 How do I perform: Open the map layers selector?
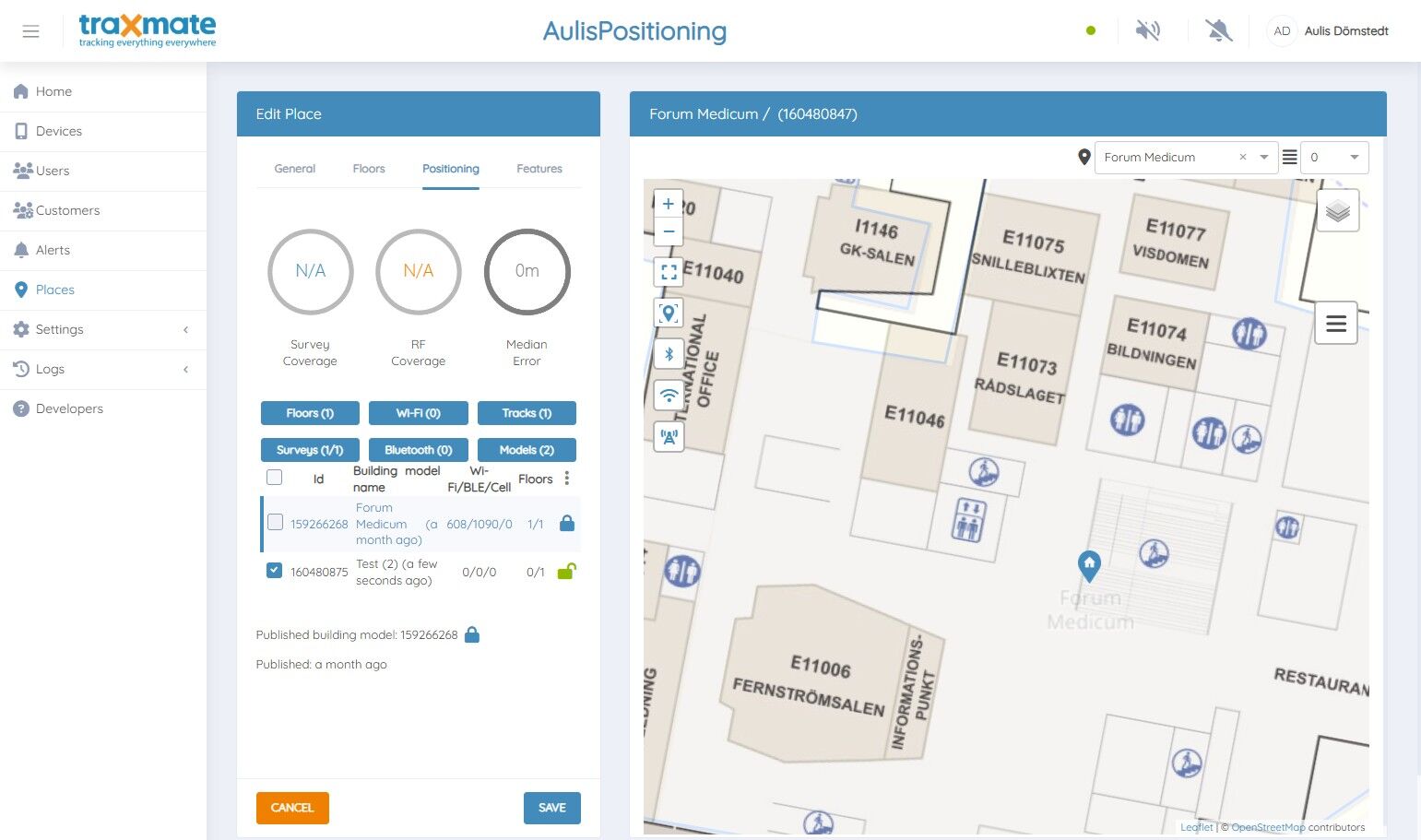pyautogui.click(x=1337, y=210)
